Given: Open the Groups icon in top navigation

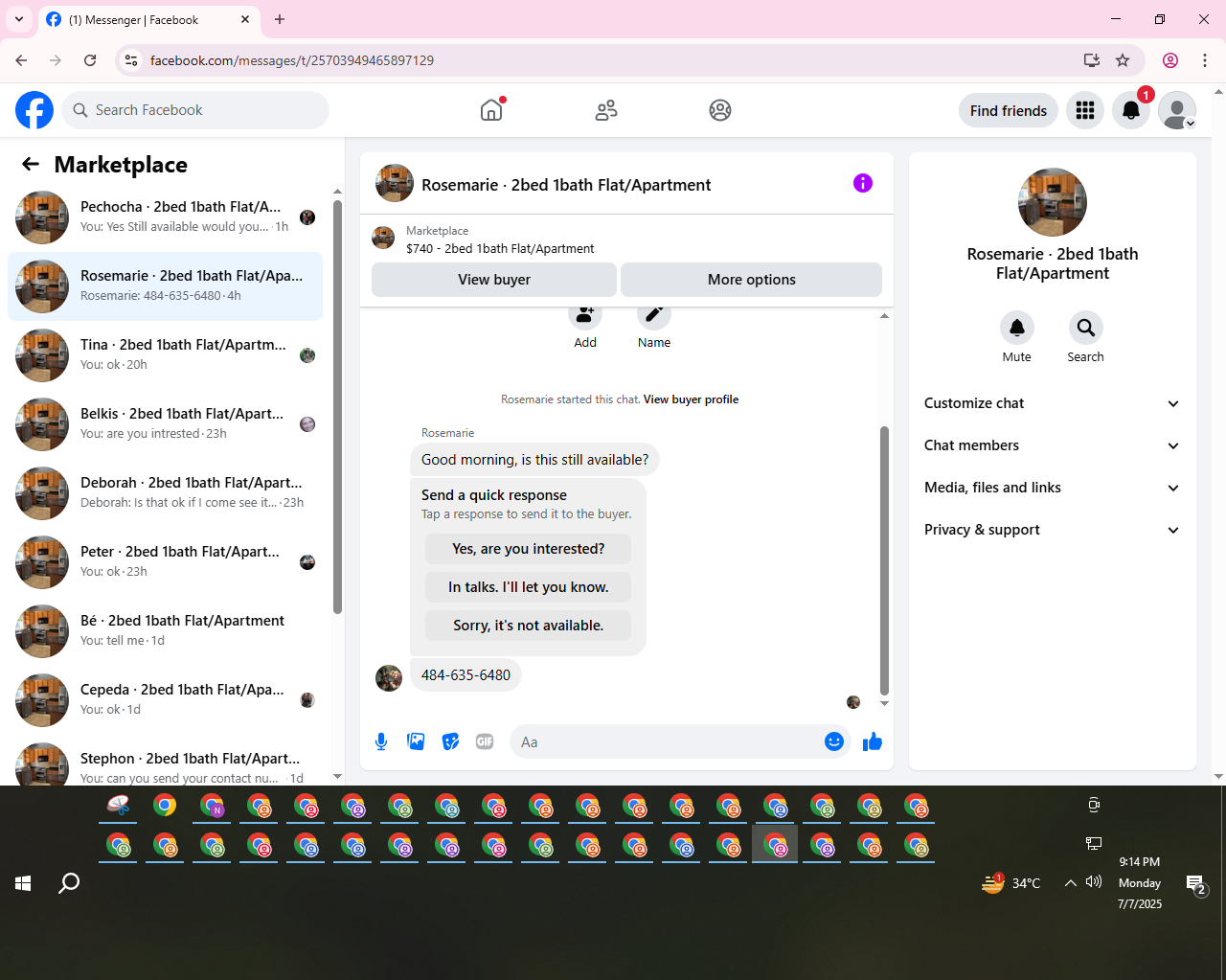Looking at the screenshot, I should click(x=720, y=110).
